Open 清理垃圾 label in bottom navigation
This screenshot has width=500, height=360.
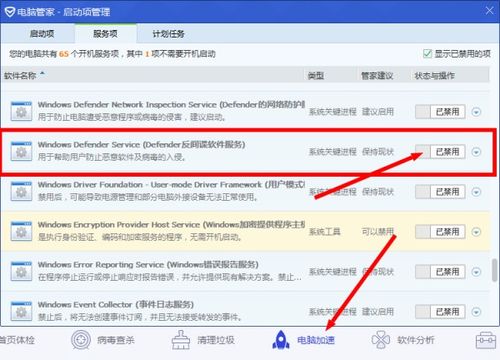[216, 340]
